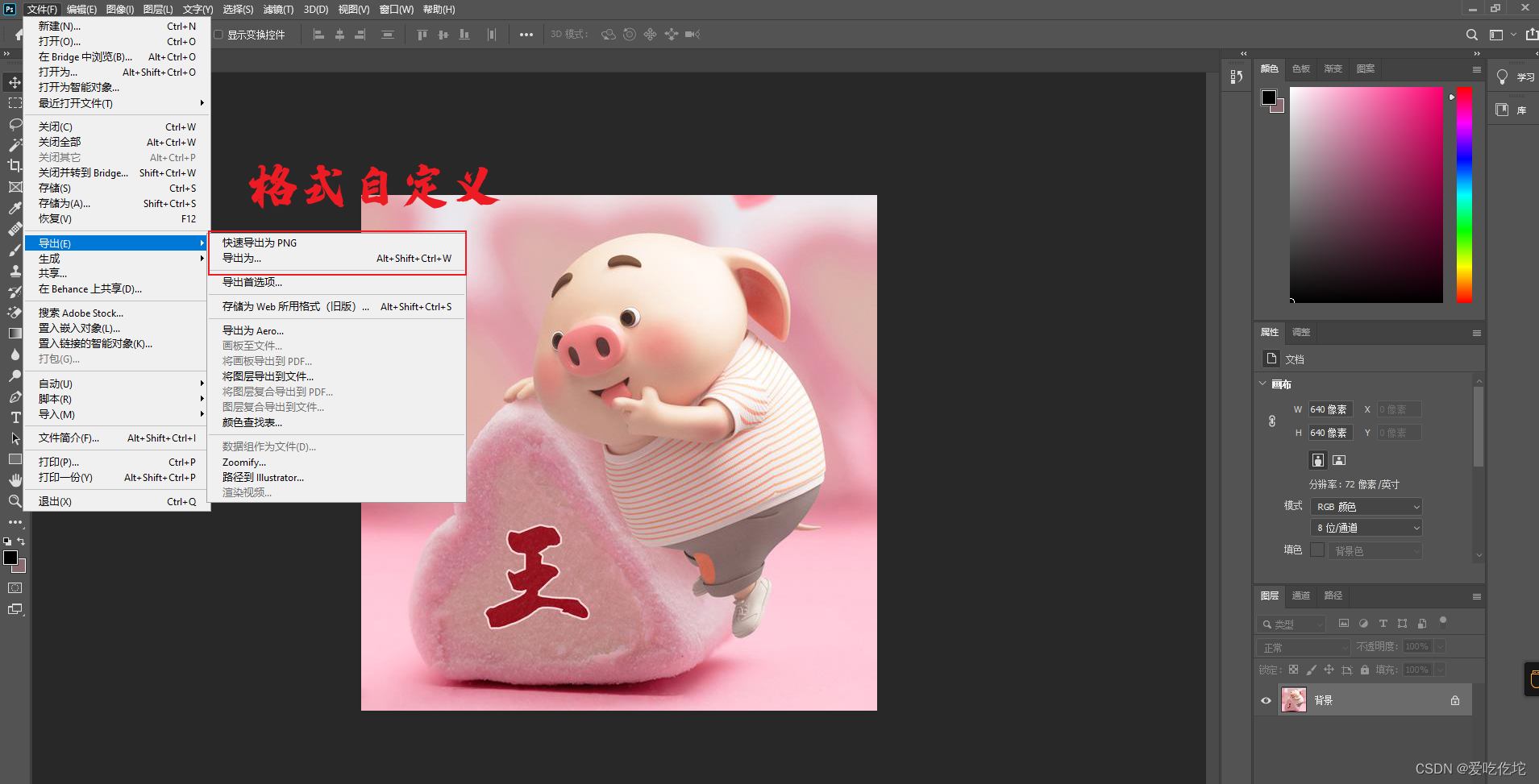The width and height of the screenshot is (1539, 784).
Task: Select the Rectangular Marquee tool
Action: coord(15,103)
